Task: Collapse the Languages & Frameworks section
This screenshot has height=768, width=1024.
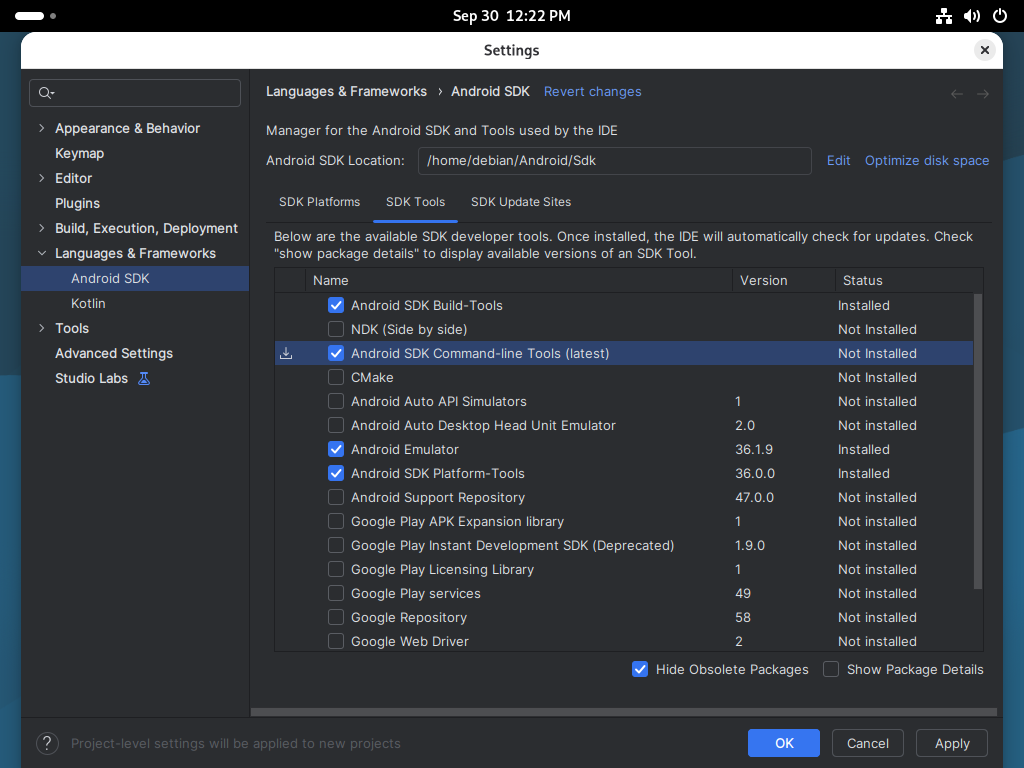Action: (41, 253)
